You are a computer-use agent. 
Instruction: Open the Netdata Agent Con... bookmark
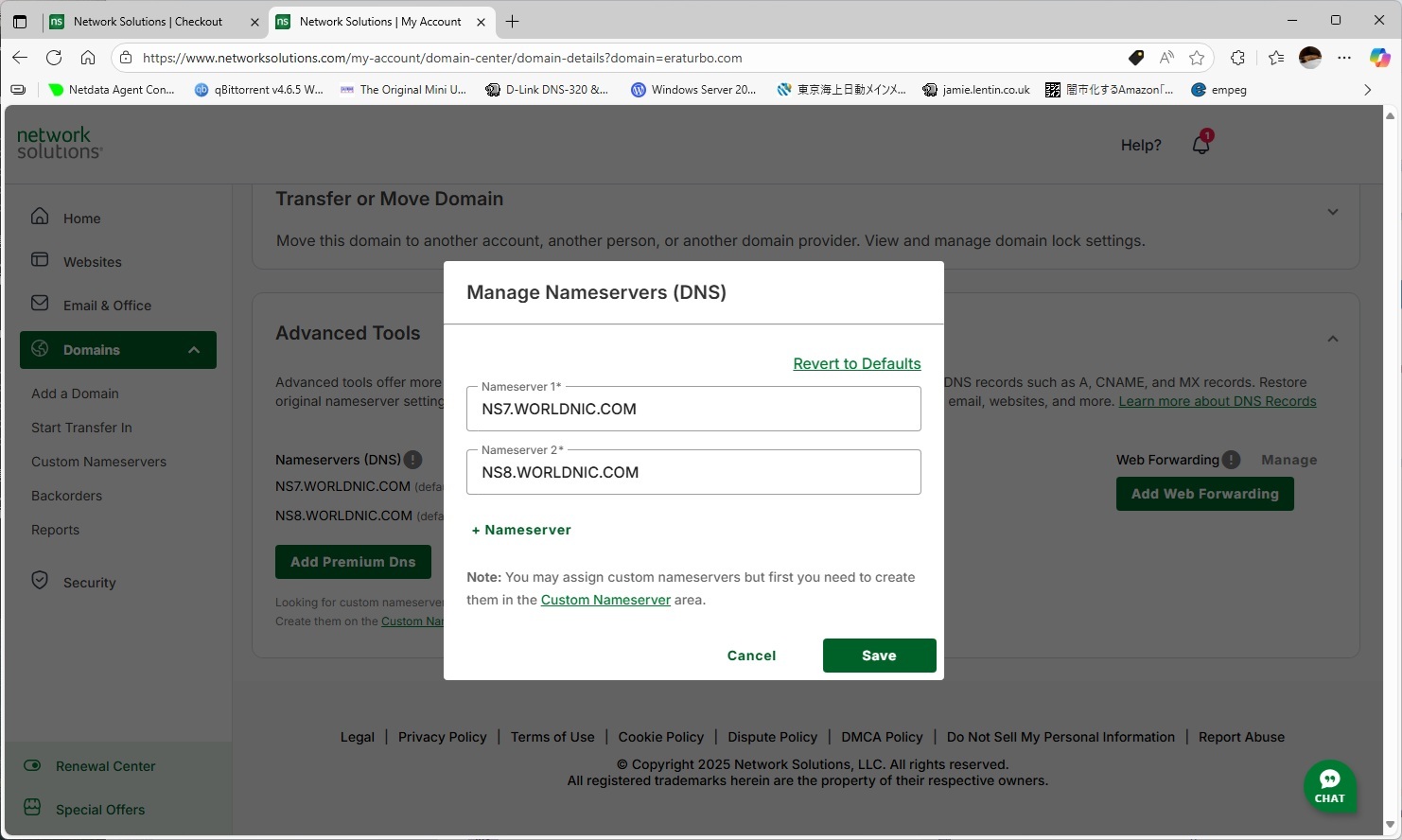pos(113,90)
